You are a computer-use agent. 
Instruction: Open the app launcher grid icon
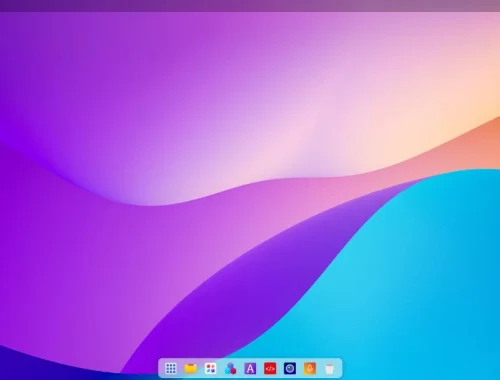coord(171,368)
